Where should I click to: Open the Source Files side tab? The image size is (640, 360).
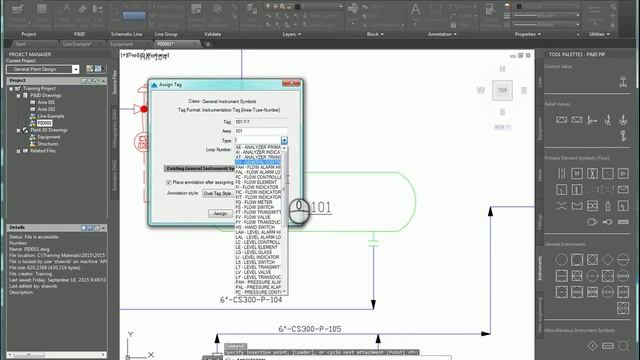point(115,82)
